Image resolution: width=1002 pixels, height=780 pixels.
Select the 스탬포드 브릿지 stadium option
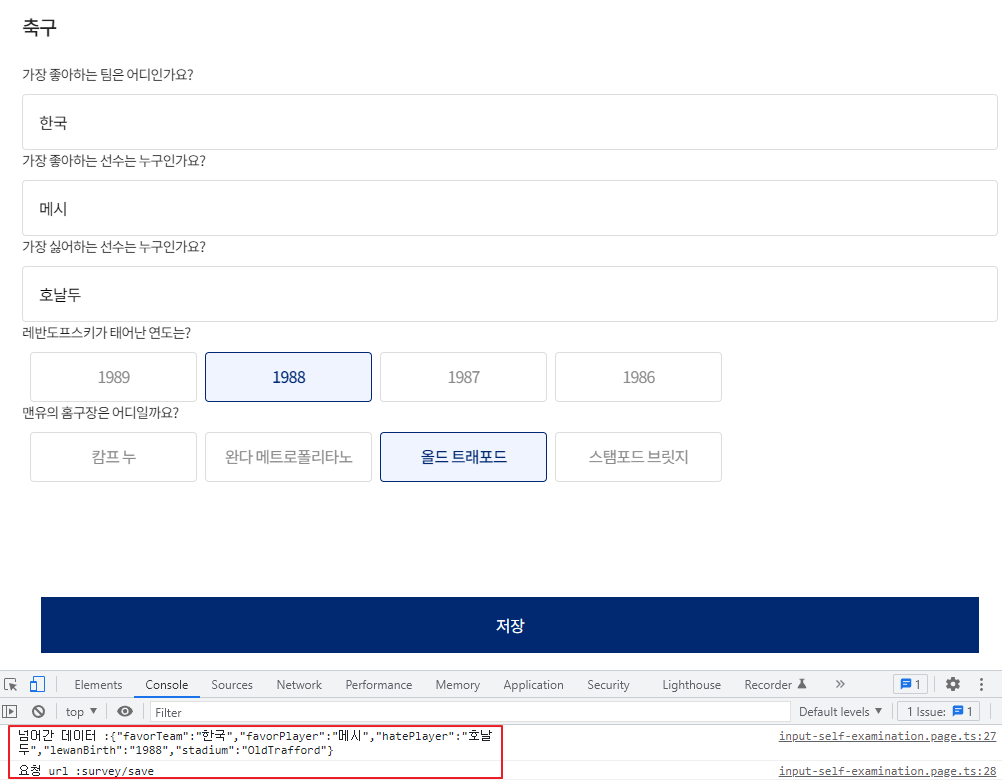(x=638, y=457)
